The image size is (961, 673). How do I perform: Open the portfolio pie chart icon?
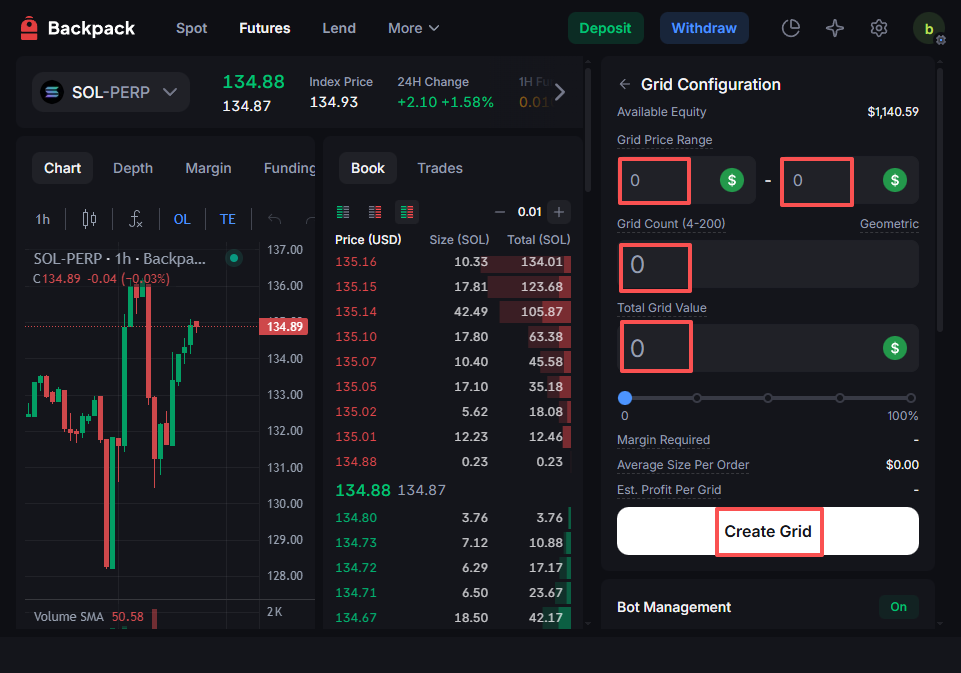[x=791, y=28]
